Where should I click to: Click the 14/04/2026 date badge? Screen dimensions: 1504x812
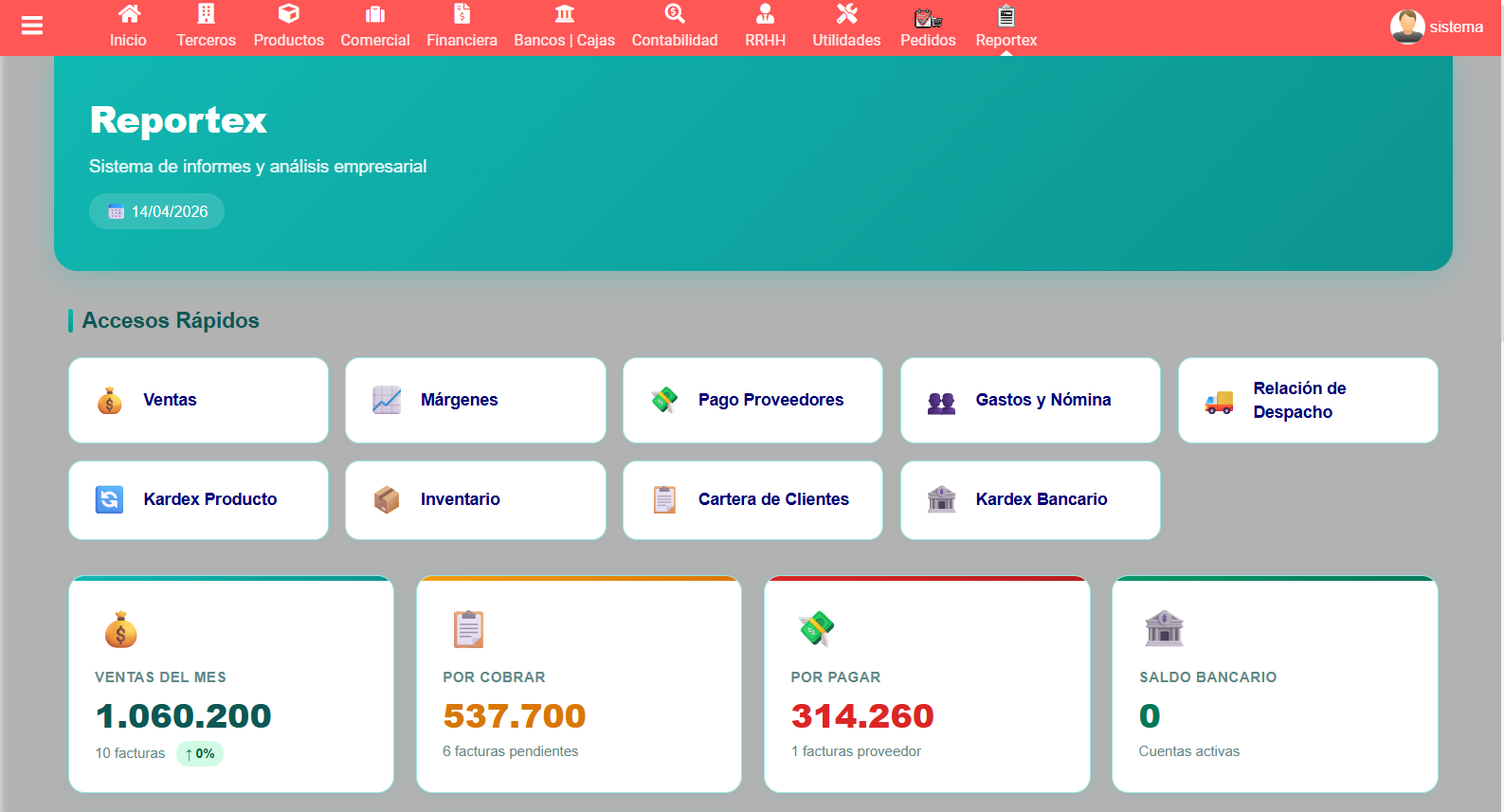click(156, 211)
